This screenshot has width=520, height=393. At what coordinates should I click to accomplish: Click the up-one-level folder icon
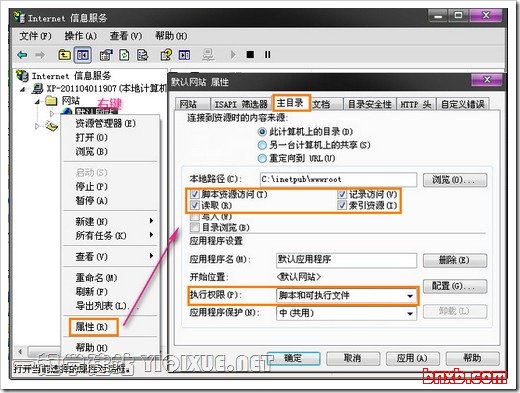pyautogui.click(x=64, y=54)
